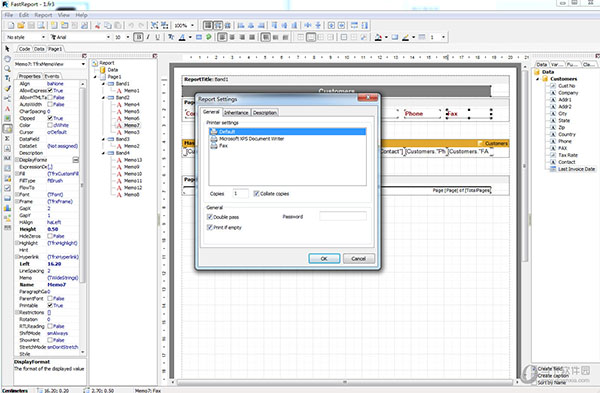Click the Data folder icon in report tree
The image size is (600, 393).
tap(103, 70)
